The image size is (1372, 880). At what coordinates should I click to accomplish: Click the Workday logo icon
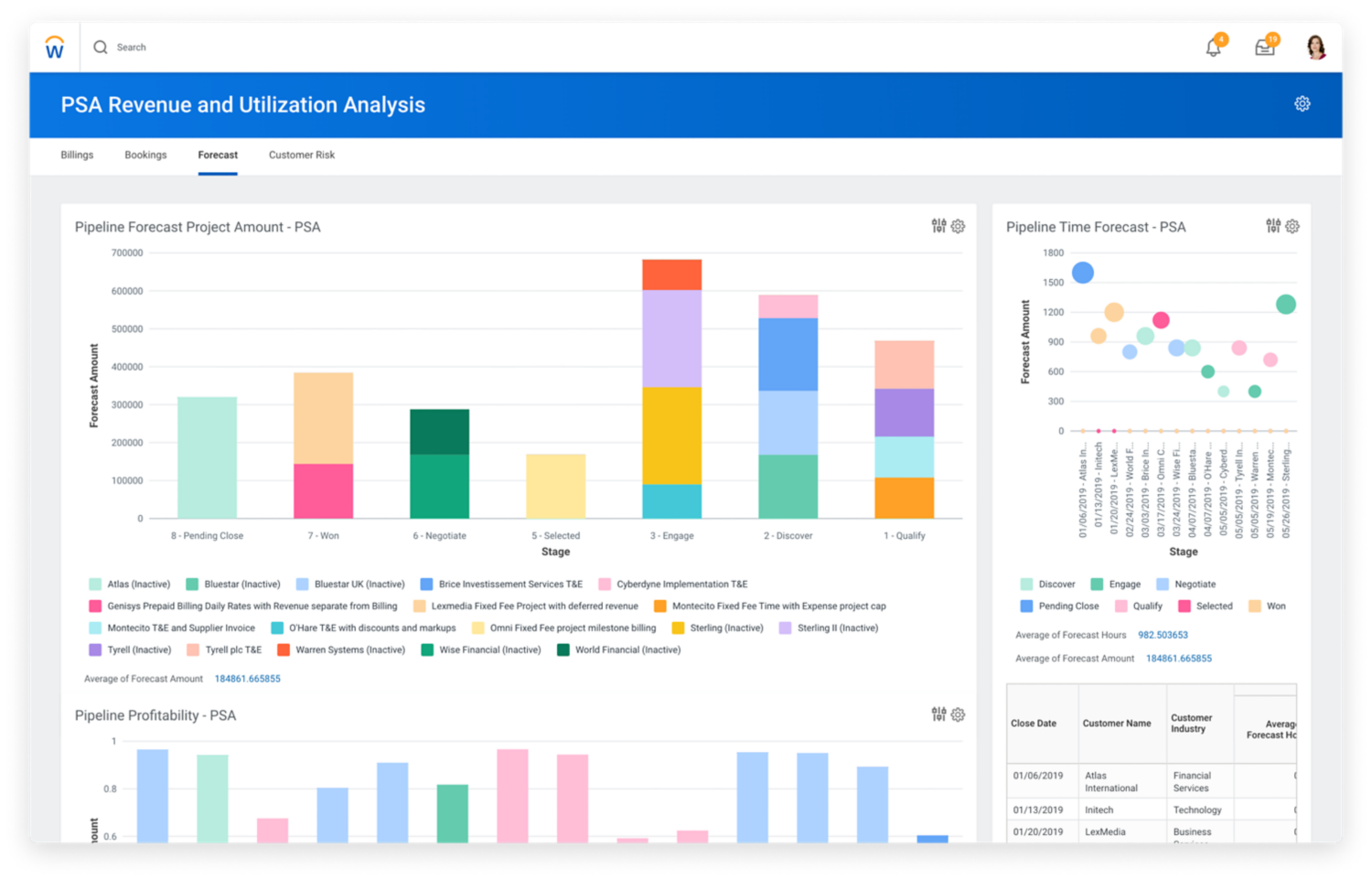(54, 48)
